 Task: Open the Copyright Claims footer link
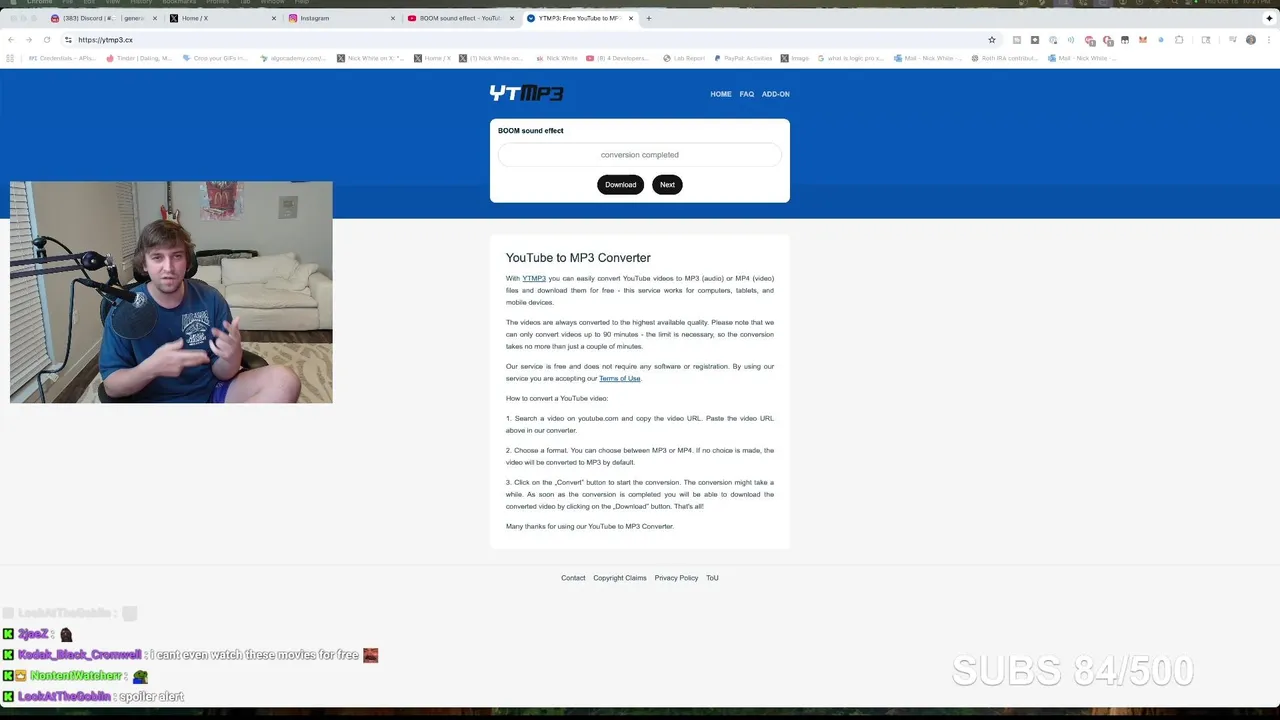pyautogui.click(x=620, y=578)
